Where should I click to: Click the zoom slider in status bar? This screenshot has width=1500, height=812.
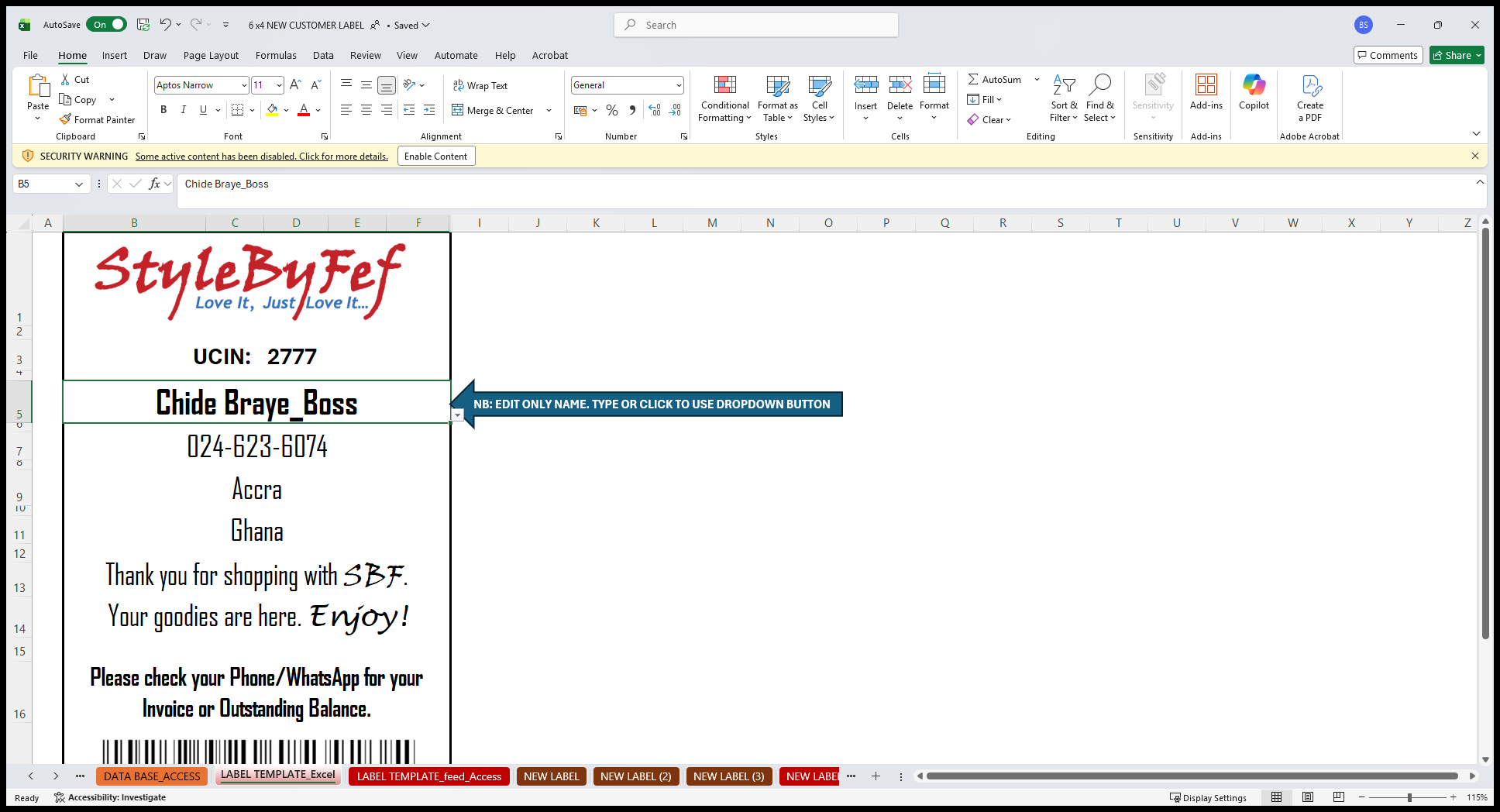point(1409,797)
